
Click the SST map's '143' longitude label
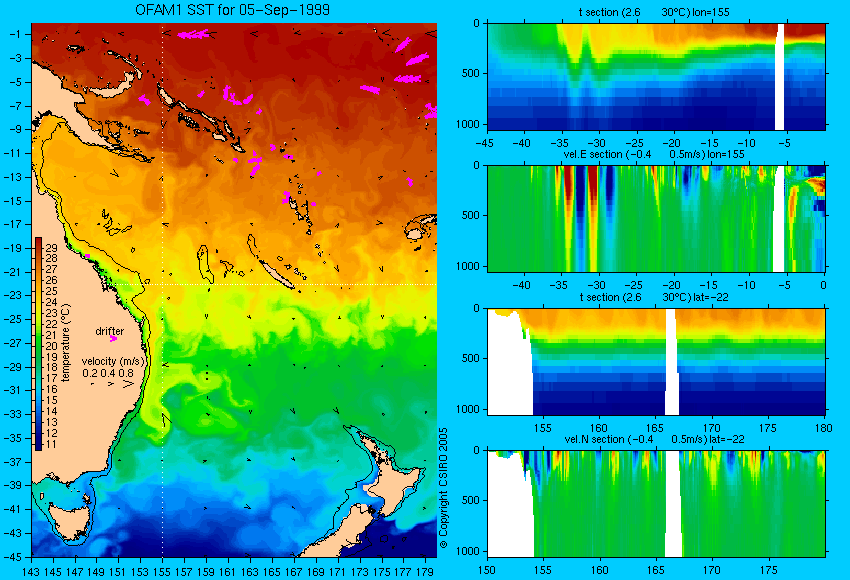(31, 571)
